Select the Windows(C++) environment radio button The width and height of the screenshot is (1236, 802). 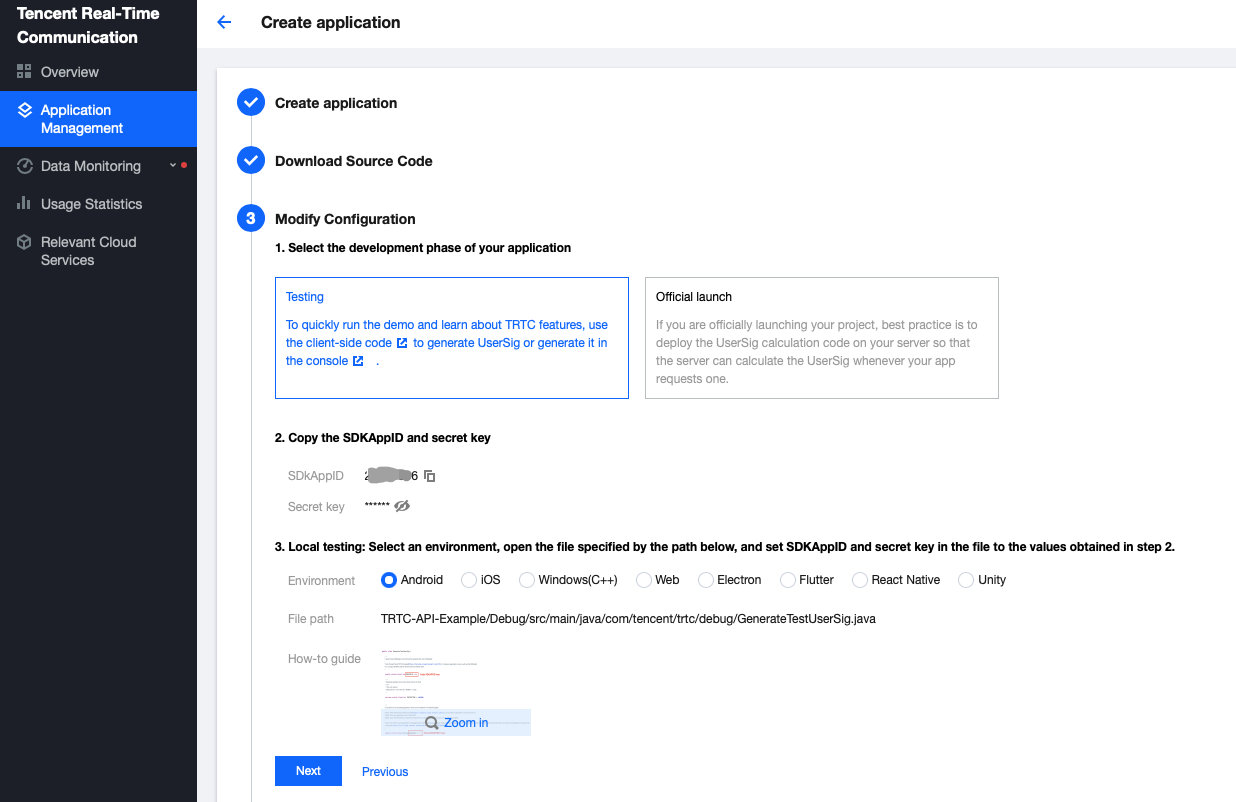click(527, 580)
